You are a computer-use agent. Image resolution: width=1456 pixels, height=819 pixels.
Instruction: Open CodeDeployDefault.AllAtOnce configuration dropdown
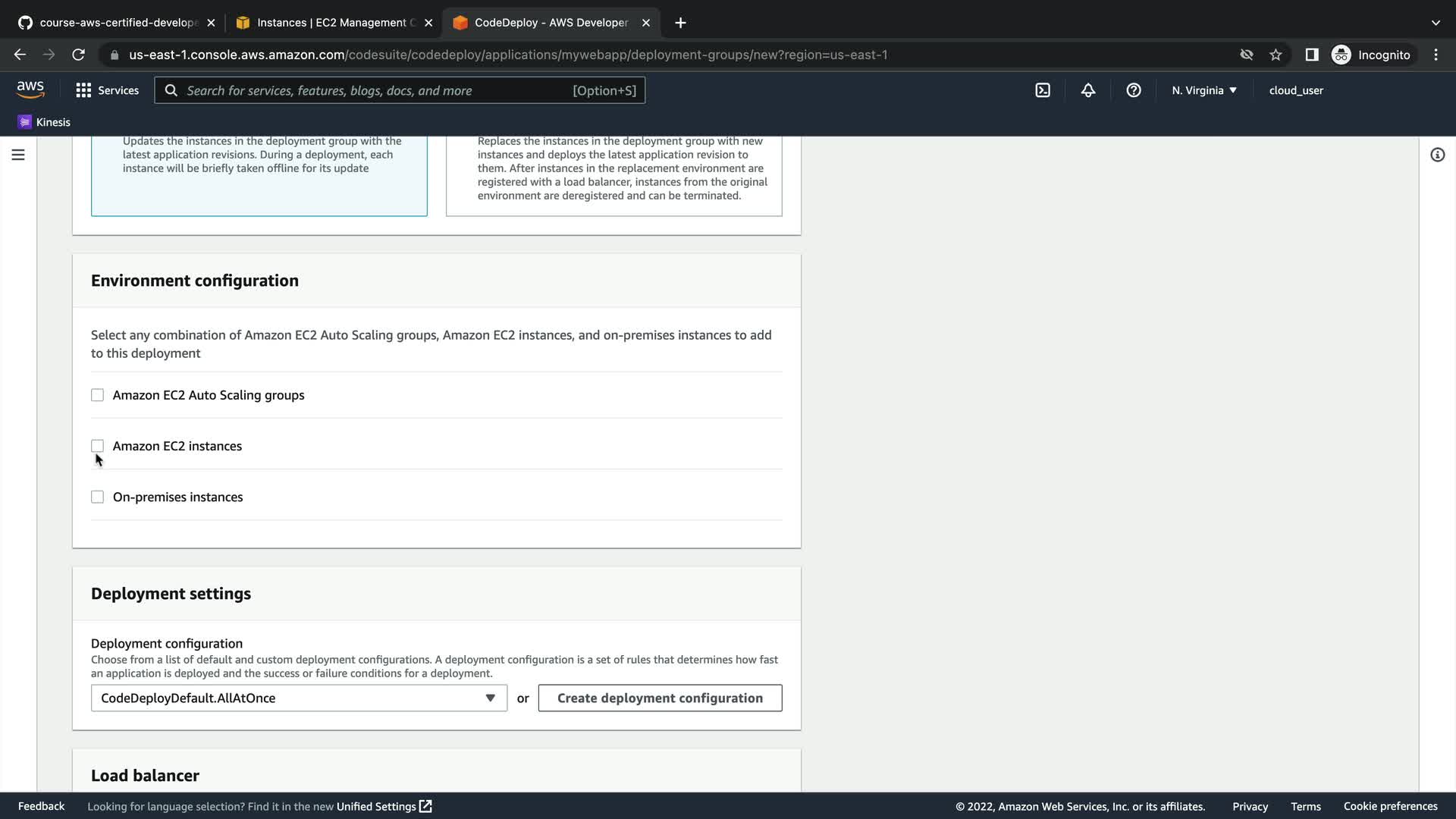[299, 698]
